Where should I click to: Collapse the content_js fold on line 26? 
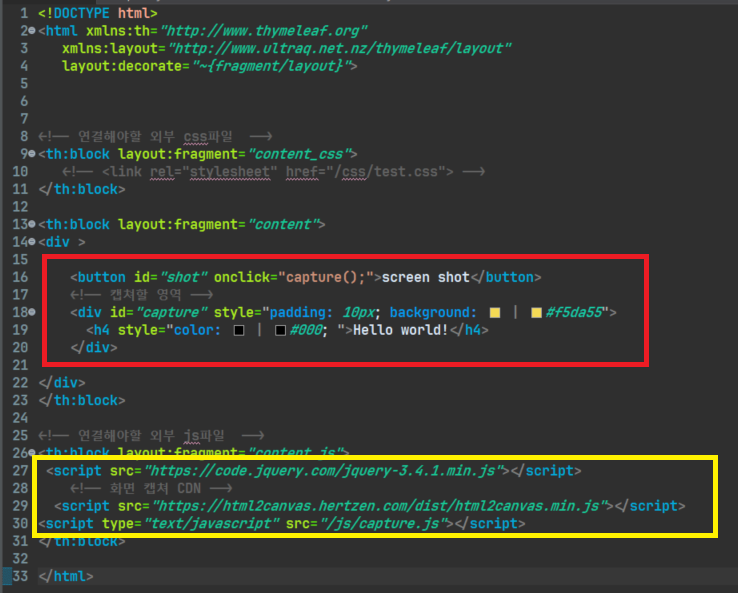[x=32, y=452]
